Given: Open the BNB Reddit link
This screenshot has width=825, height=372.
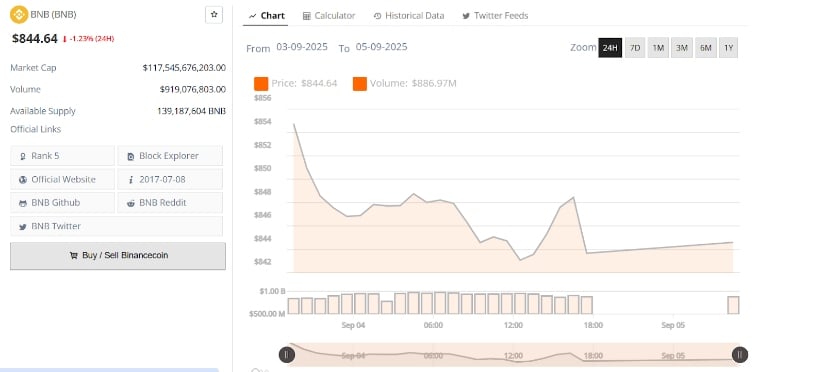Looking at the screenshot, I should [170, 203].
